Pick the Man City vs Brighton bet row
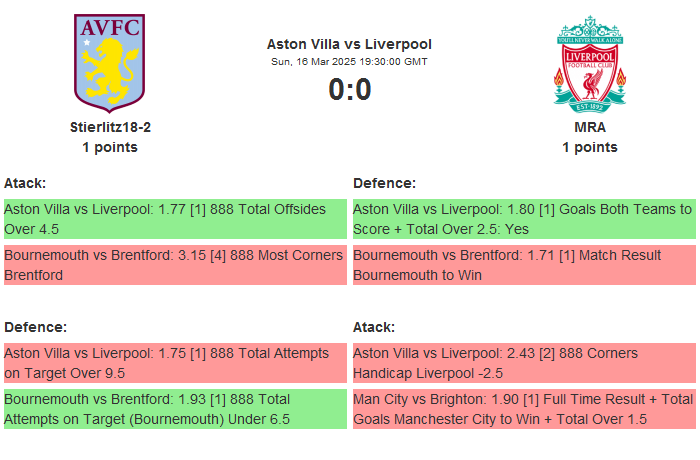Viewport: 700px width, 460px height. 523,409
